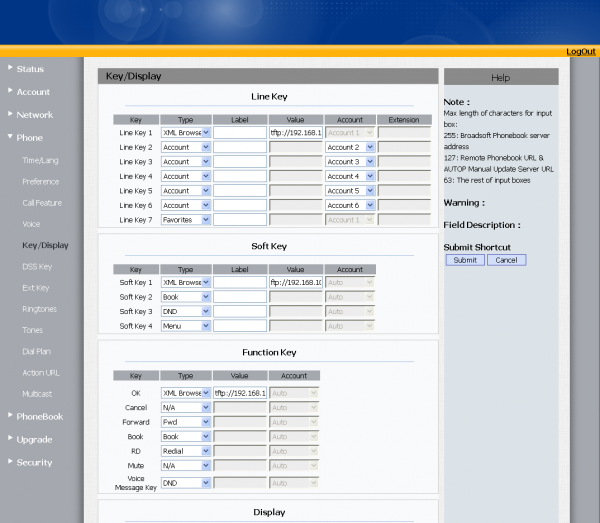Image resolution: width=600 pixels, height=523 pixels.
Task: Open Line Key 2 Type dropdown
Action: click(x=186, y=147)
